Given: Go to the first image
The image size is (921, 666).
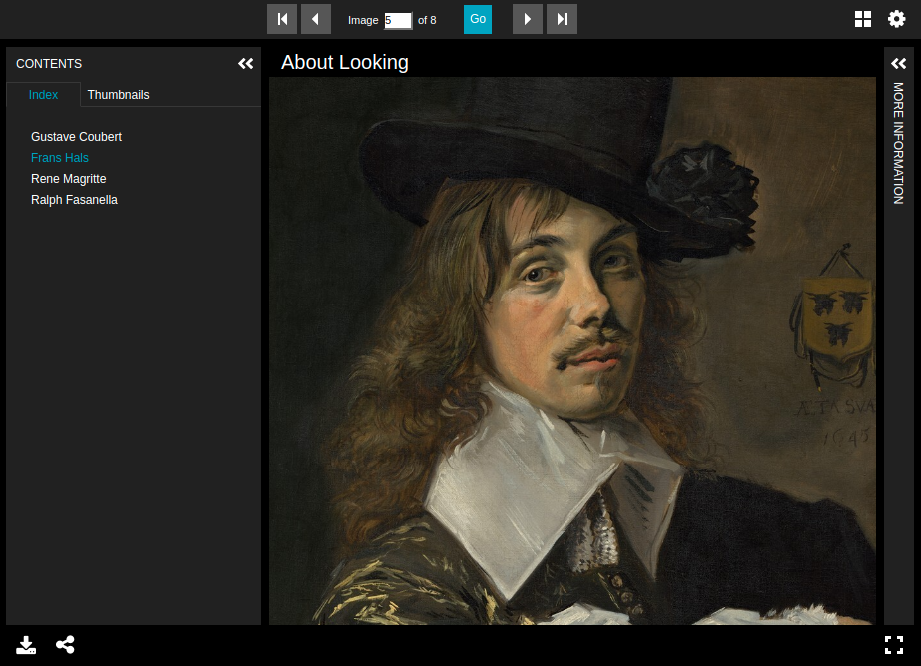Looking at the screenshot, I should [282, 19].
